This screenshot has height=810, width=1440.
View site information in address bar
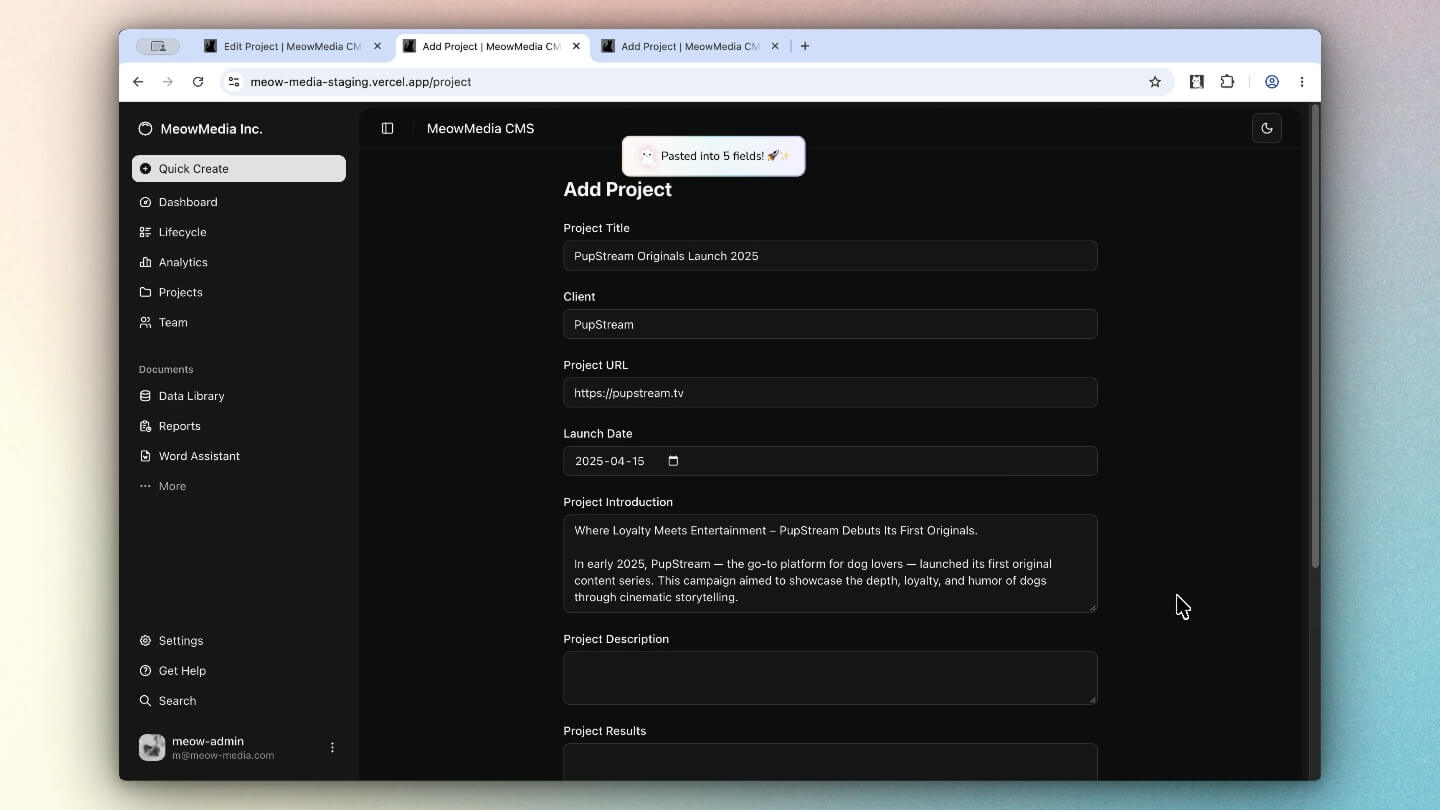click(234, 82)
